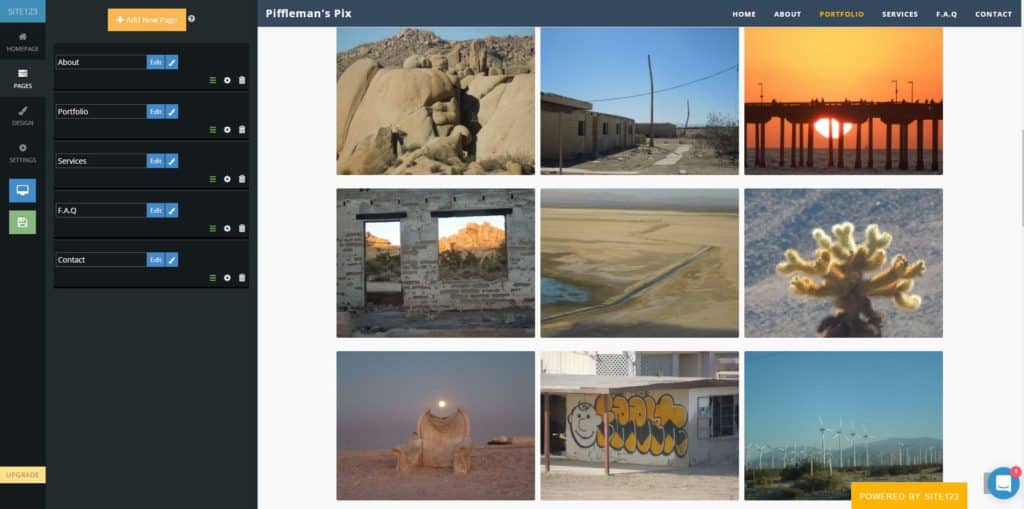Click the Edit button for About page

[x=155, y=62]
